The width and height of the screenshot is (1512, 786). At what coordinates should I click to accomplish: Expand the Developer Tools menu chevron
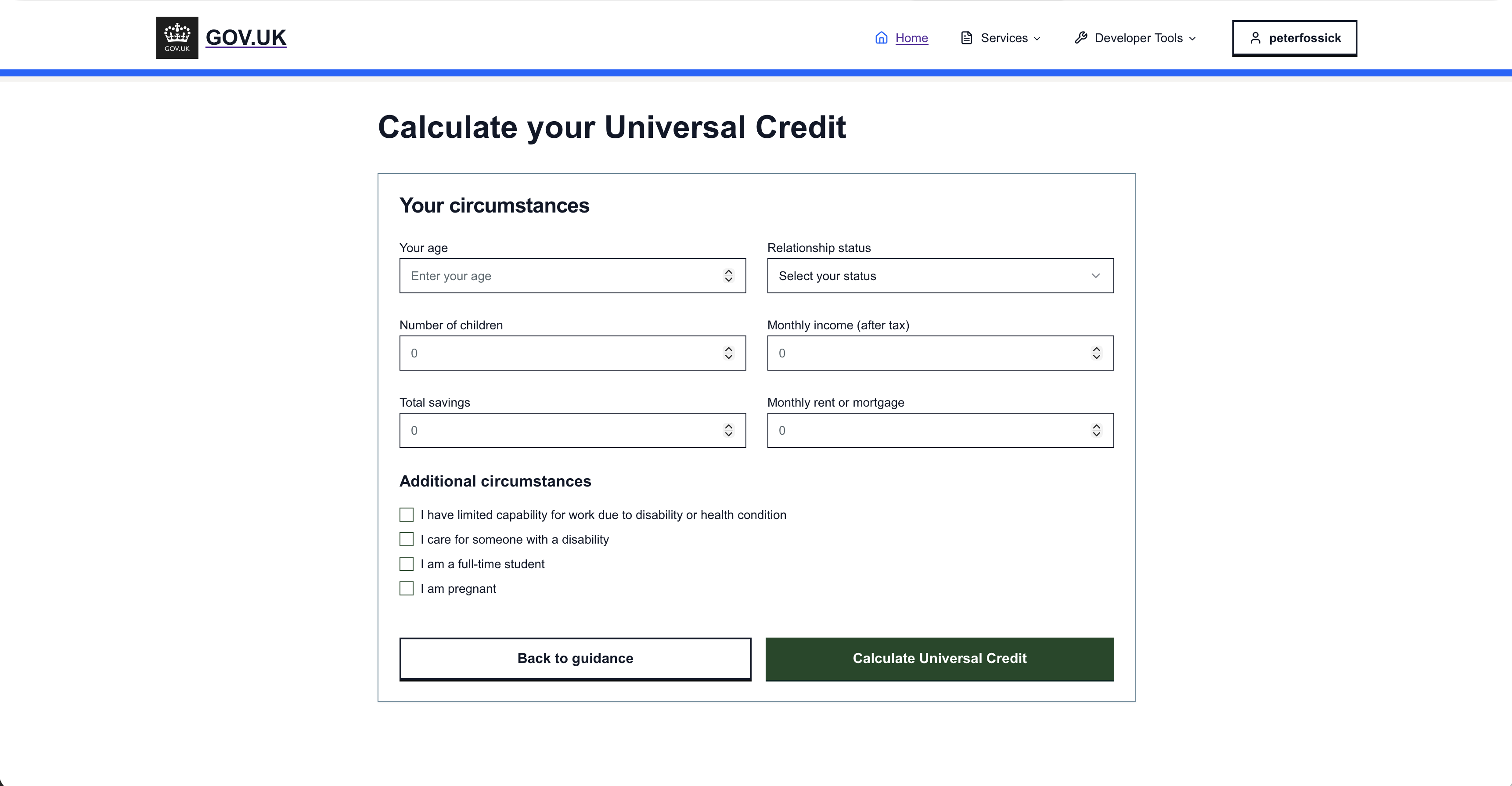click(1192, 39)
